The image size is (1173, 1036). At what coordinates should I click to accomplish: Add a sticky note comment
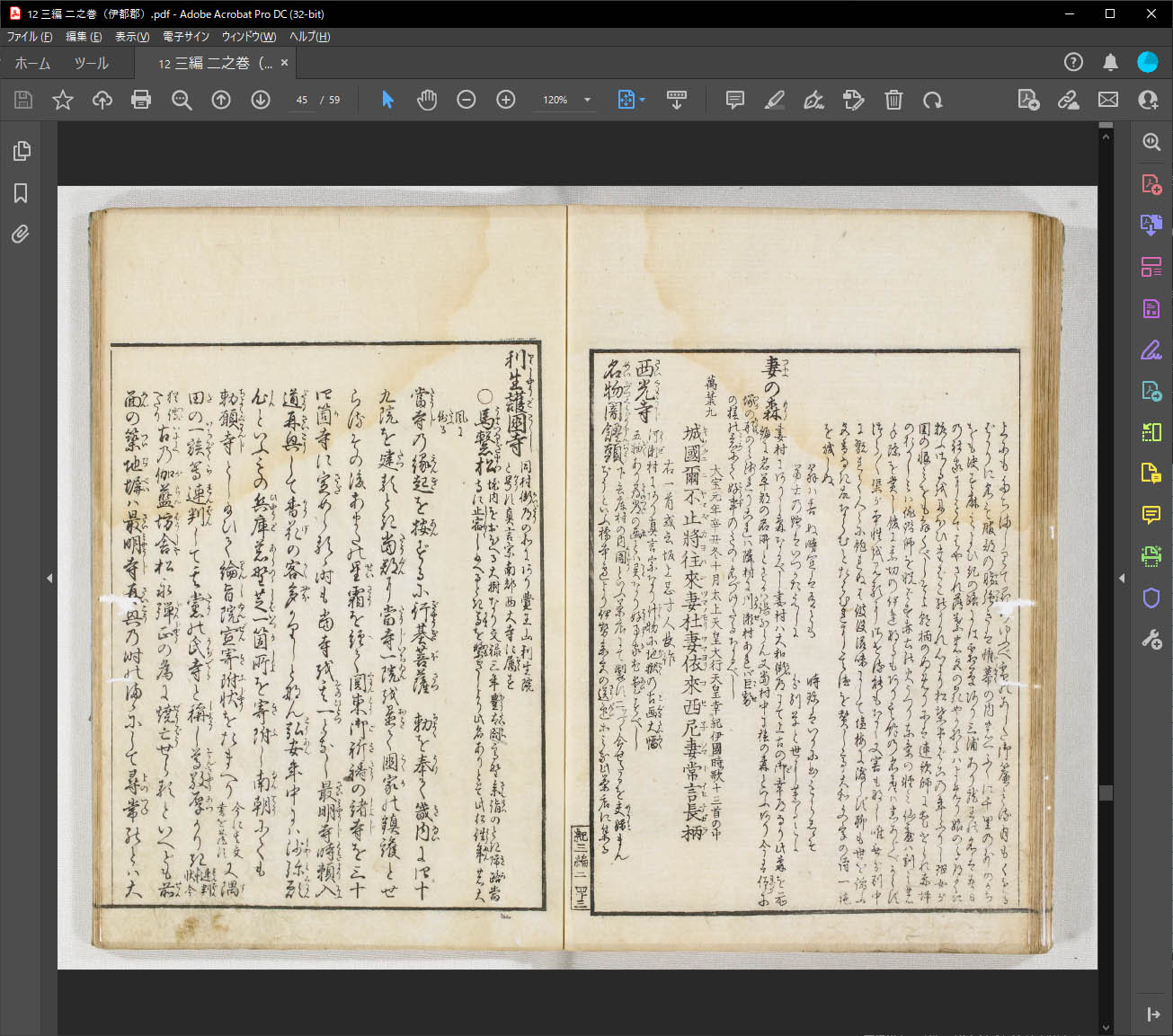[735, 100]
